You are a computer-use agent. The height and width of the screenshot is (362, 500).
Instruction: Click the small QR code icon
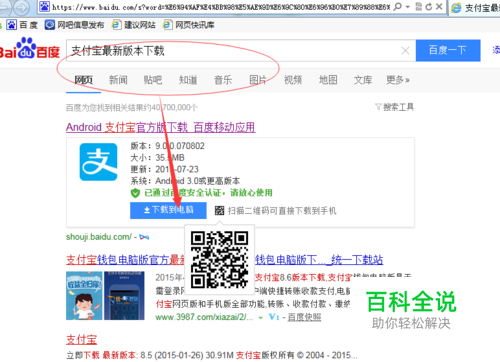pos(219,210)
